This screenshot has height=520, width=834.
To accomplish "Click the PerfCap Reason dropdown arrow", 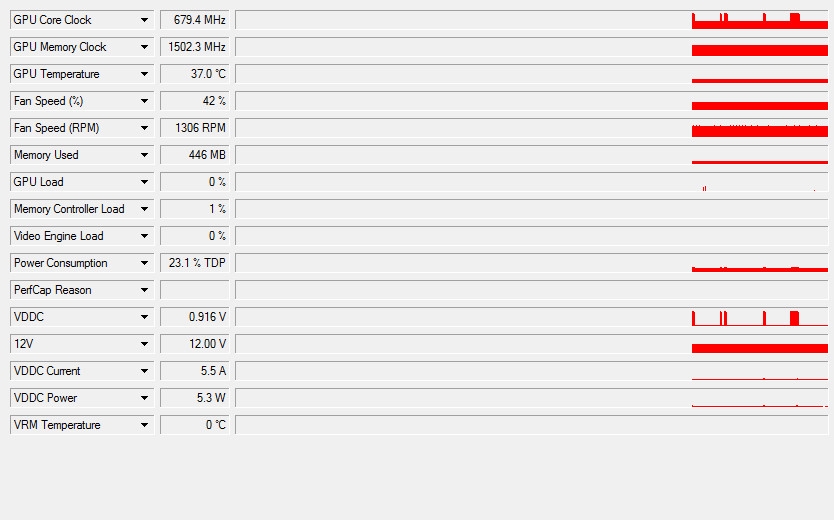I will click(145, 290).
